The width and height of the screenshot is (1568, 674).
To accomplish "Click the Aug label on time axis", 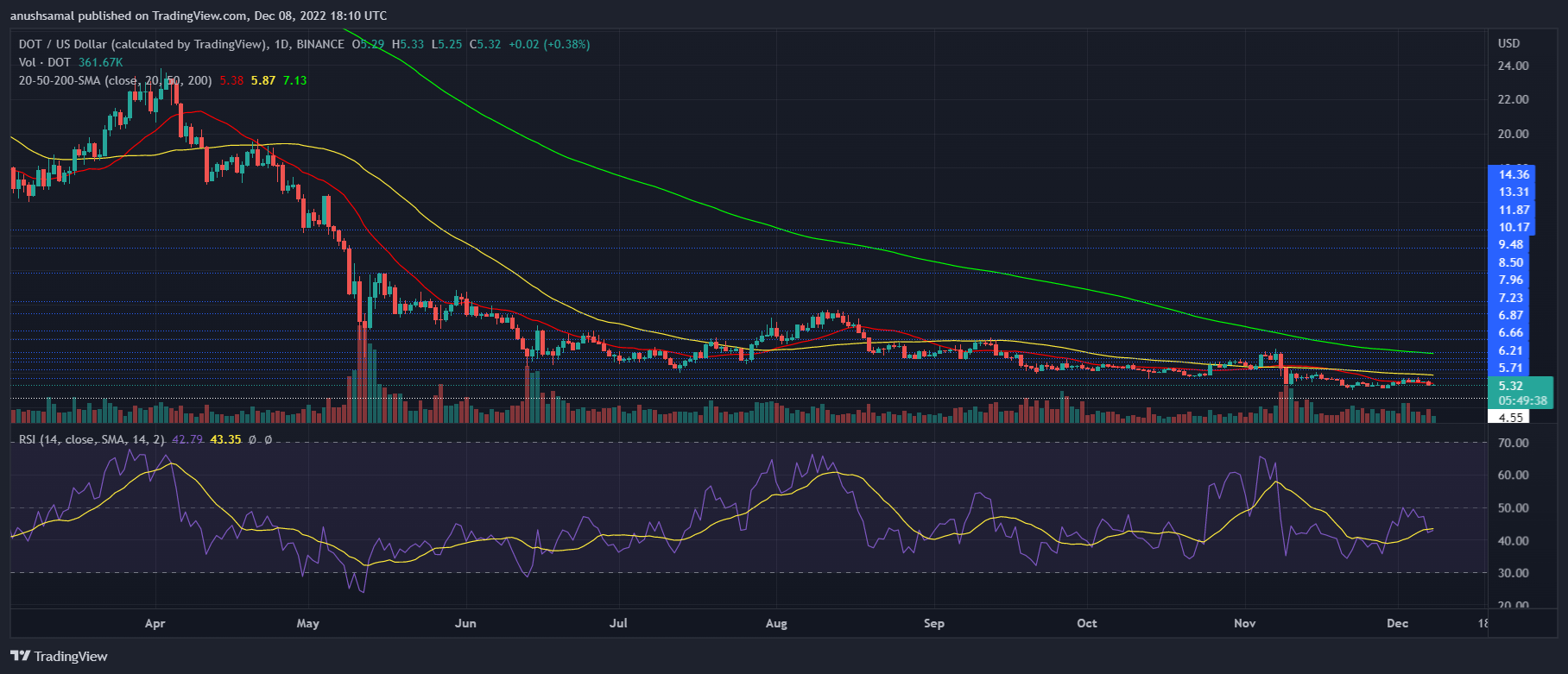I will point(775,623).
